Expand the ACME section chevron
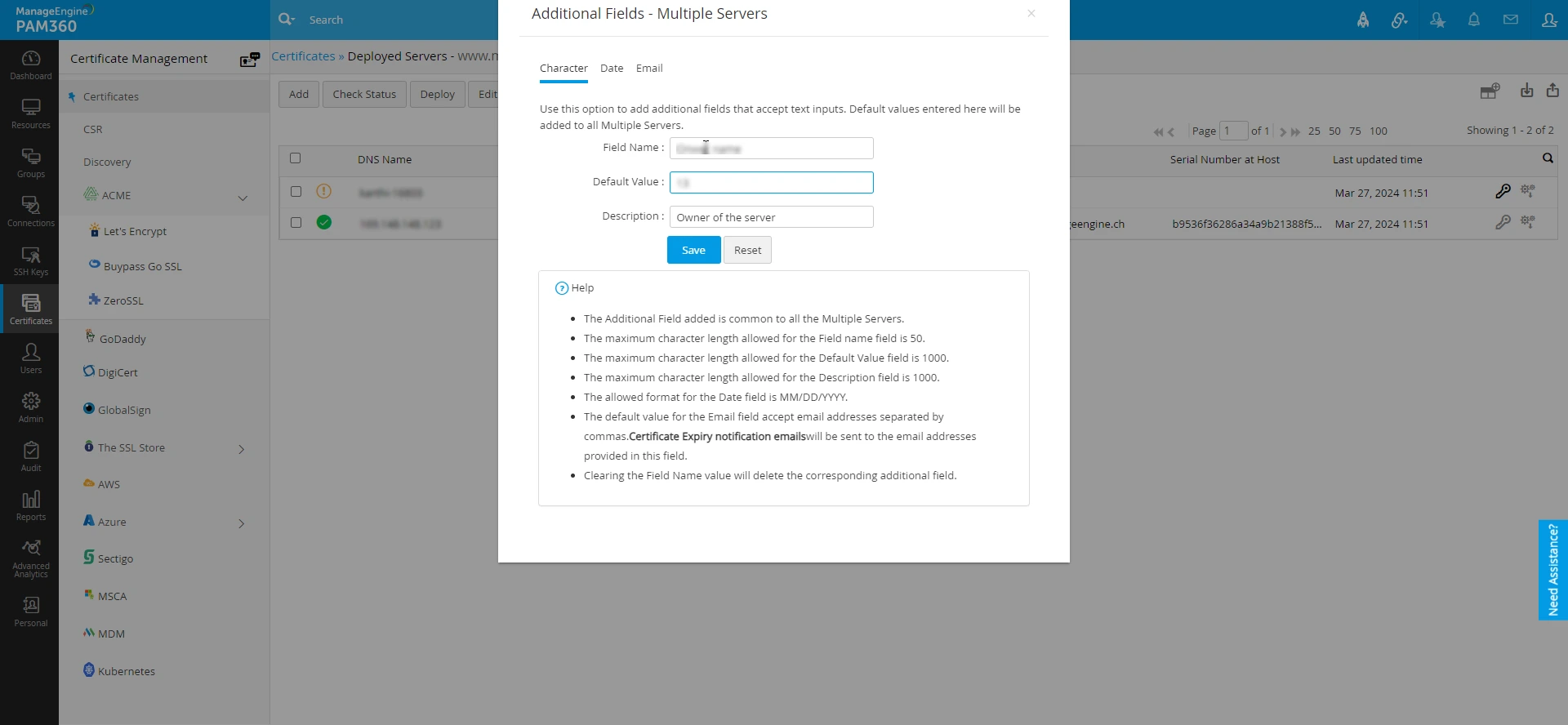This screenshot has height=725, width=1568. 243,198
